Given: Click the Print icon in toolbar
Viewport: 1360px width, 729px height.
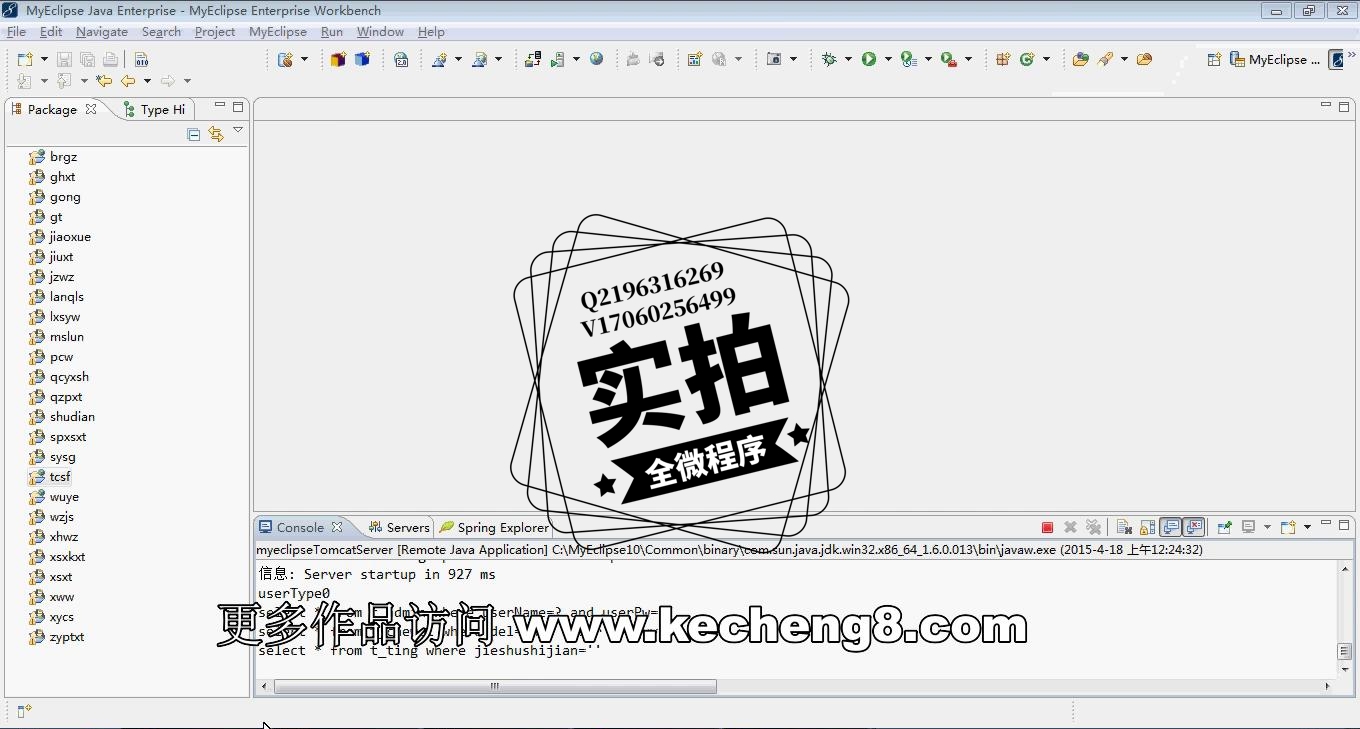Looking at the screenshot, I should [110, 60].
